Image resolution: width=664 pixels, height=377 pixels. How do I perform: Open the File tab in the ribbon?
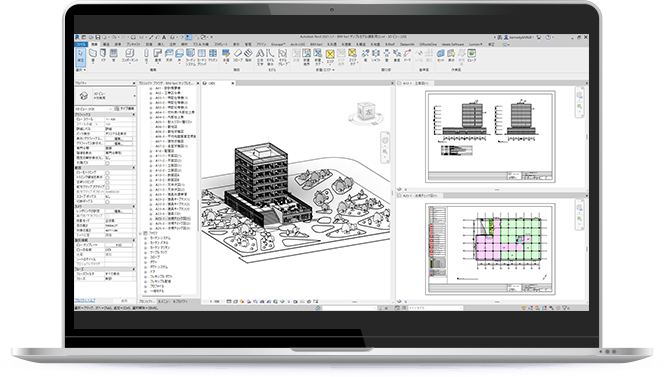(80, 44)
